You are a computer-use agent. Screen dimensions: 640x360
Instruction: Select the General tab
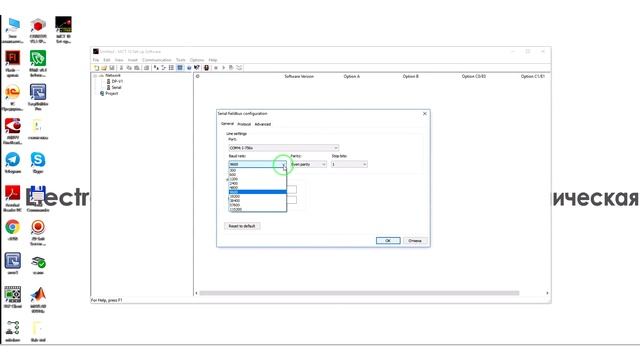(227, 124)
